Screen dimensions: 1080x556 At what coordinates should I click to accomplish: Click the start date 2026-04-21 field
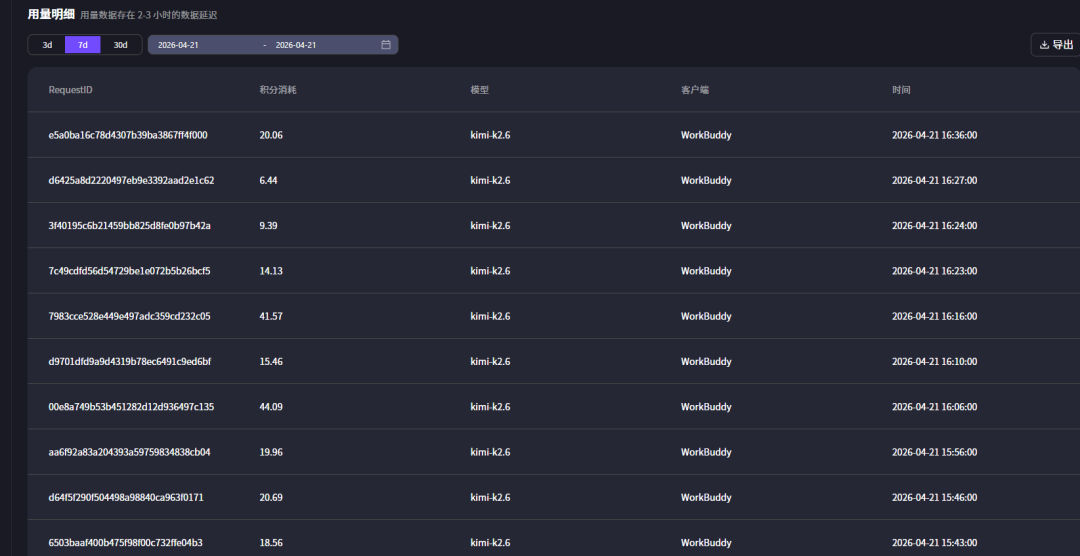[178, 45]
